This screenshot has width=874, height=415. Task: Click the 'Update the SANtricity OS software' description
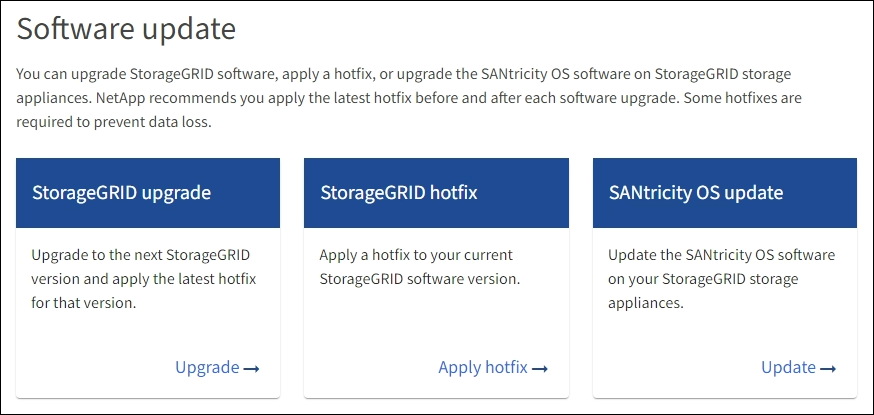pyautogui.click(x=720, y=255)
